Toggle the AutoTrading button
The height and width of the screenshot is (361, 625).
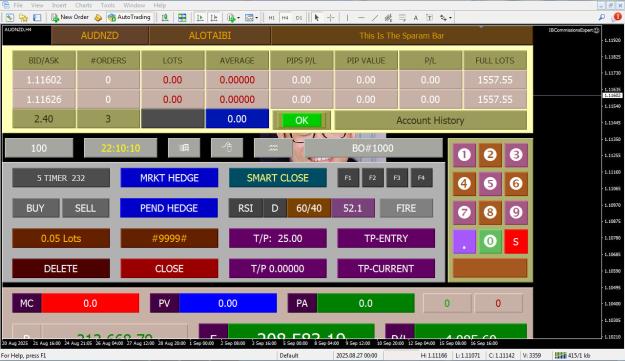(129, 18)
